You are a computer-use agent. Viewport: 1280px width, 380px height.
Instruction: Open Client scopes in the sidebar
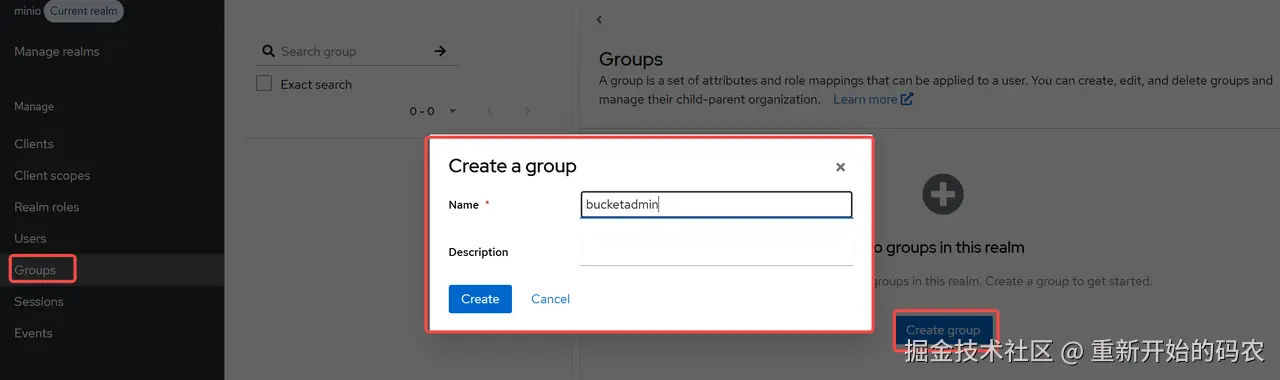point(52,175)
